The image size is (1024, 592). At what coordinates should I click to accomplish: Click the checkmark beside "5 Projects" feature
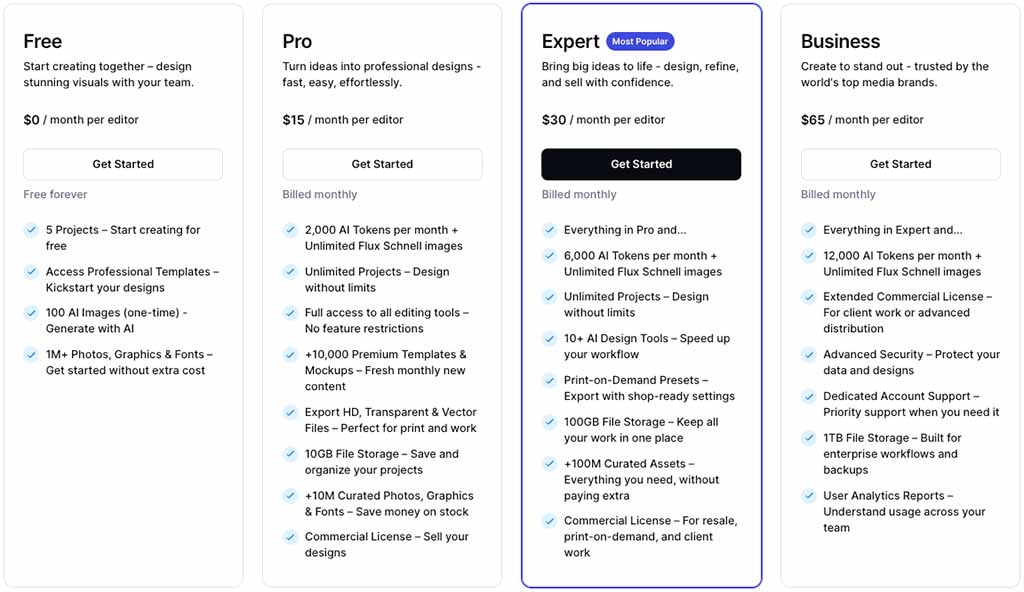[31, 230]
